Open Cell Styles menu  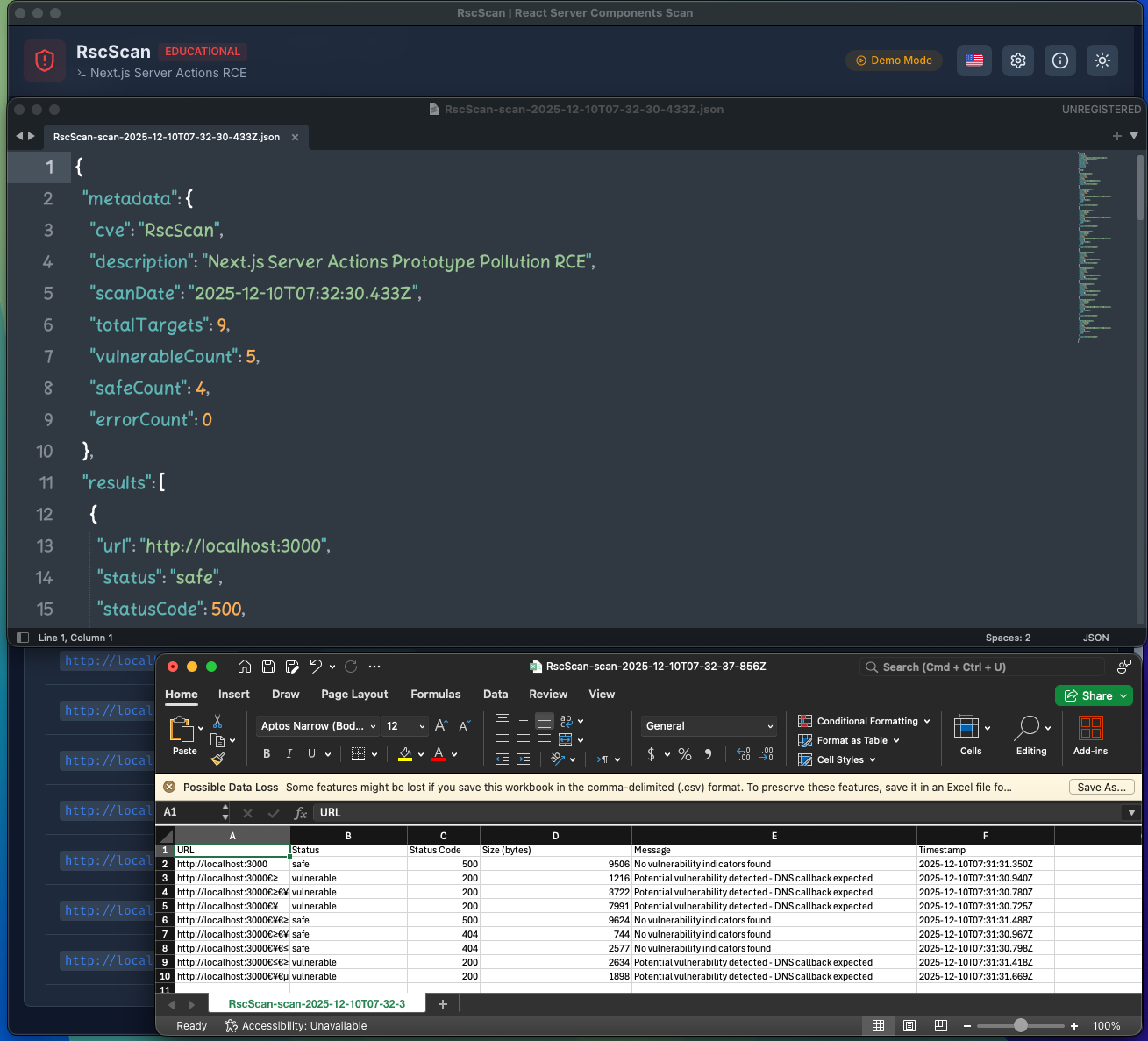(x=837, y=759)
